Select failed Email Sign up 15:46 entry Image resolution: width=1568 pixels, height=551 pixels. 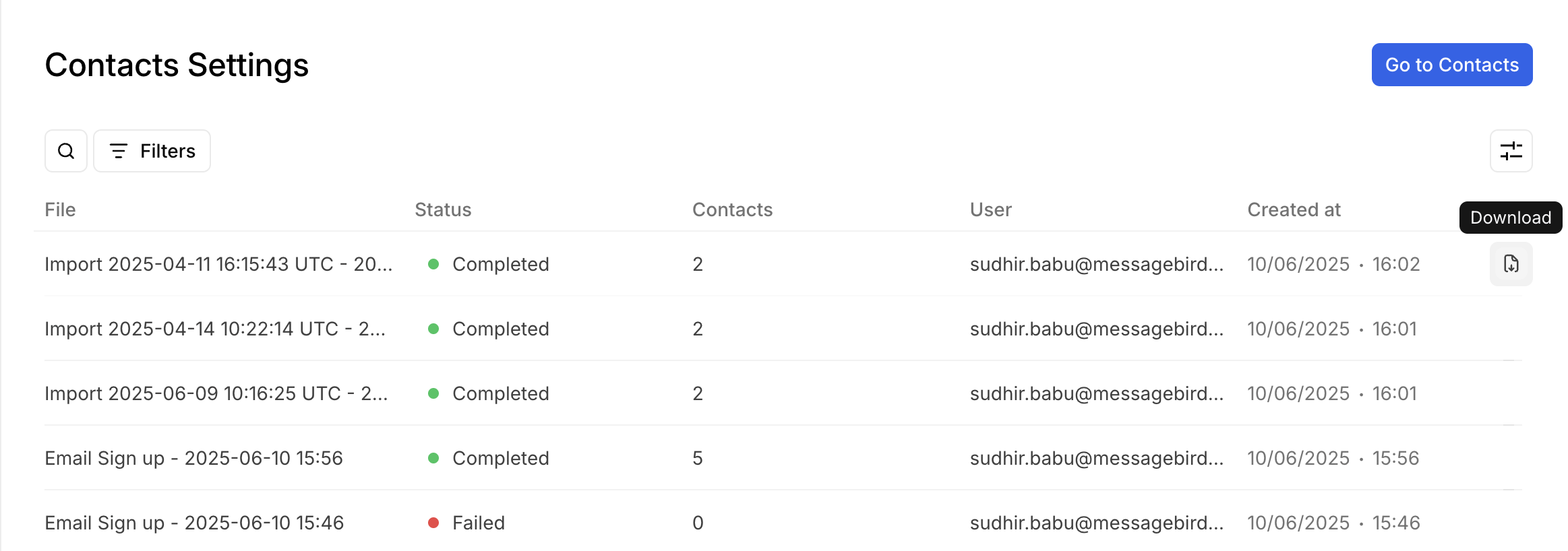193,523
